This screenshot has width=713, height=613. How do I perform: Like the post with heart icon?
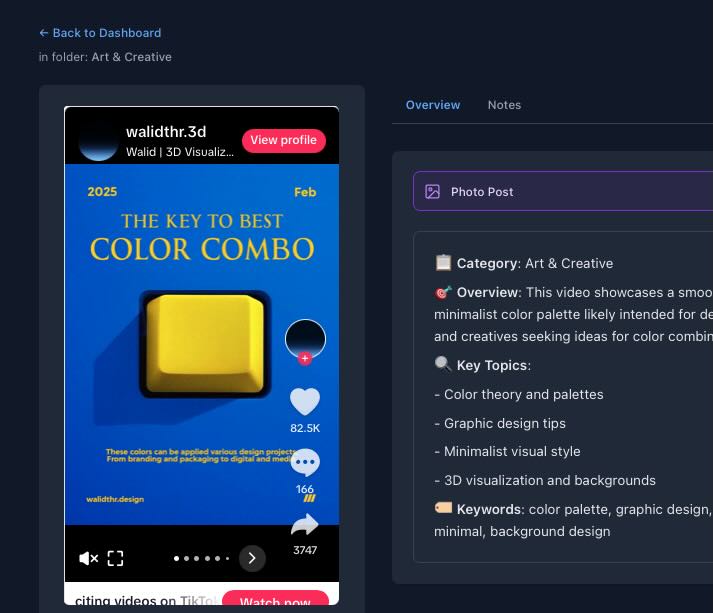click(305, 401)
